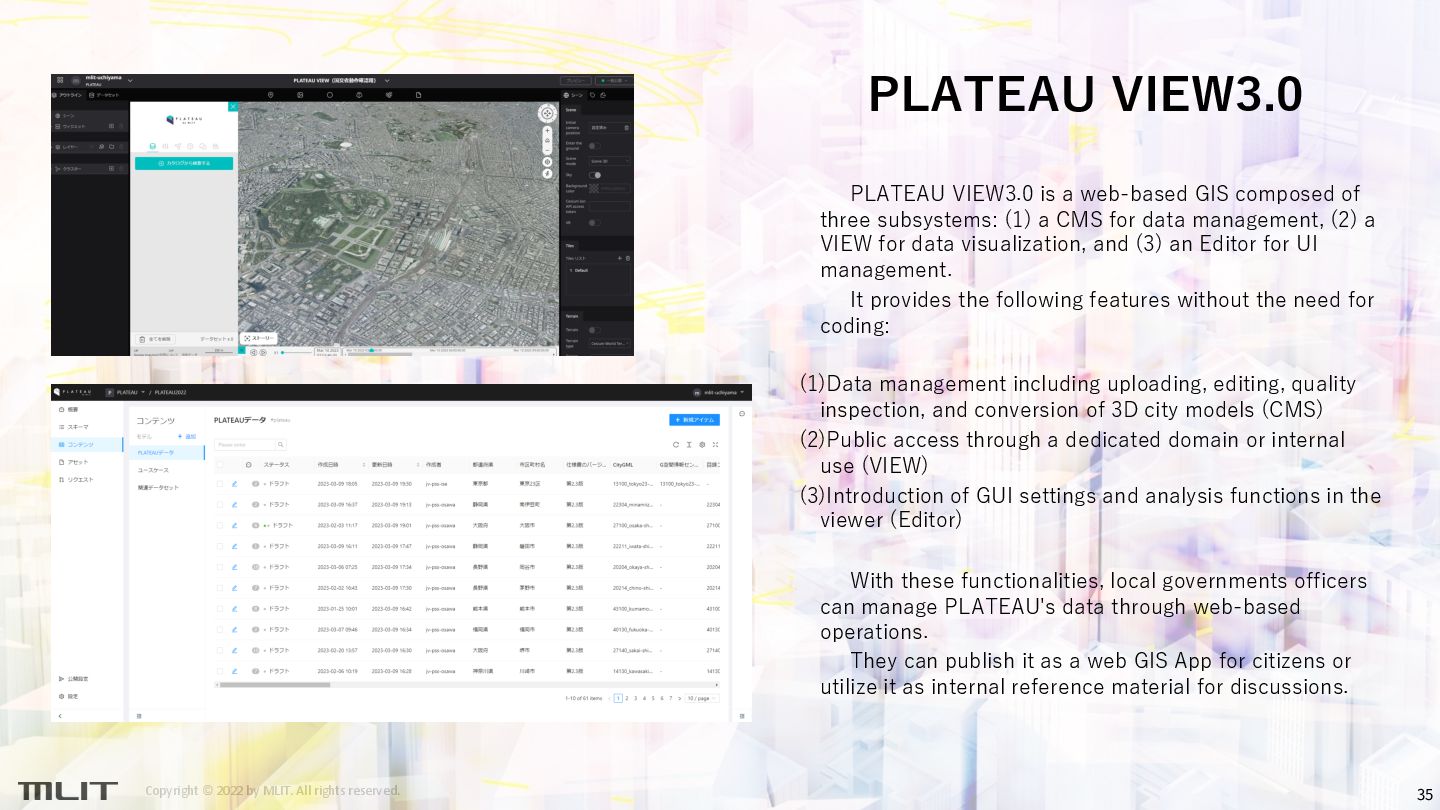Delete tile with the Tiles trash icon
1440x810 pixels.
click(x=628, y=258)
